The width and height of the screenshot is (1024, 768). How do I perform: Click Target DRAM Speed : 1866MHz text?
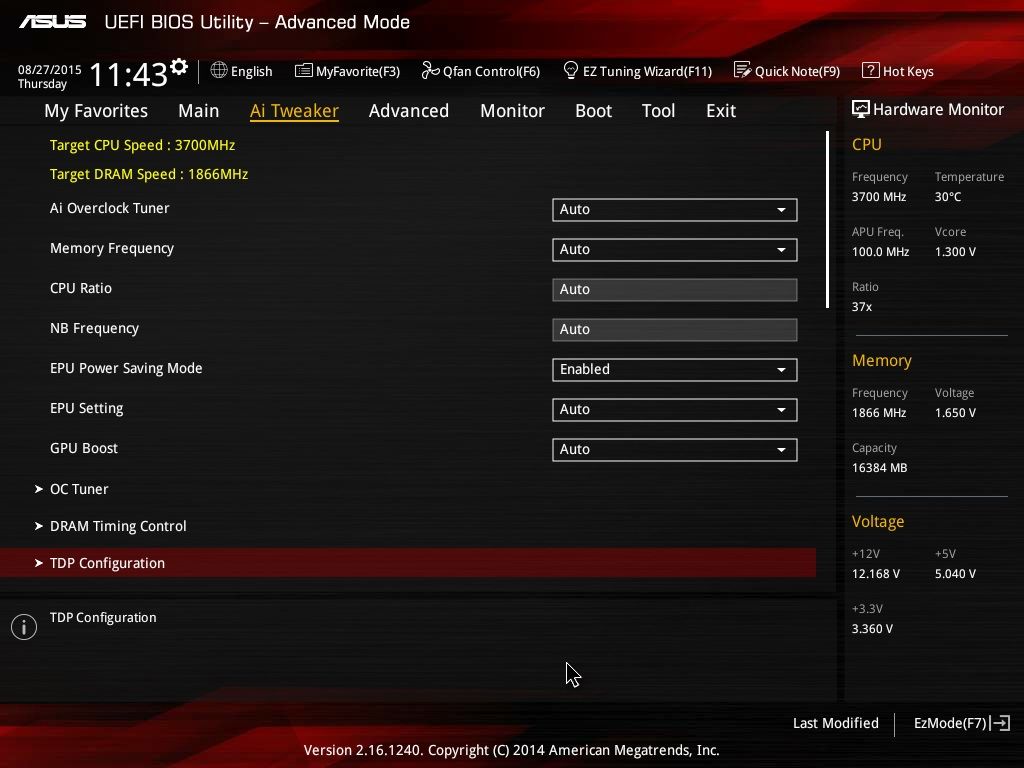point(149,174)
